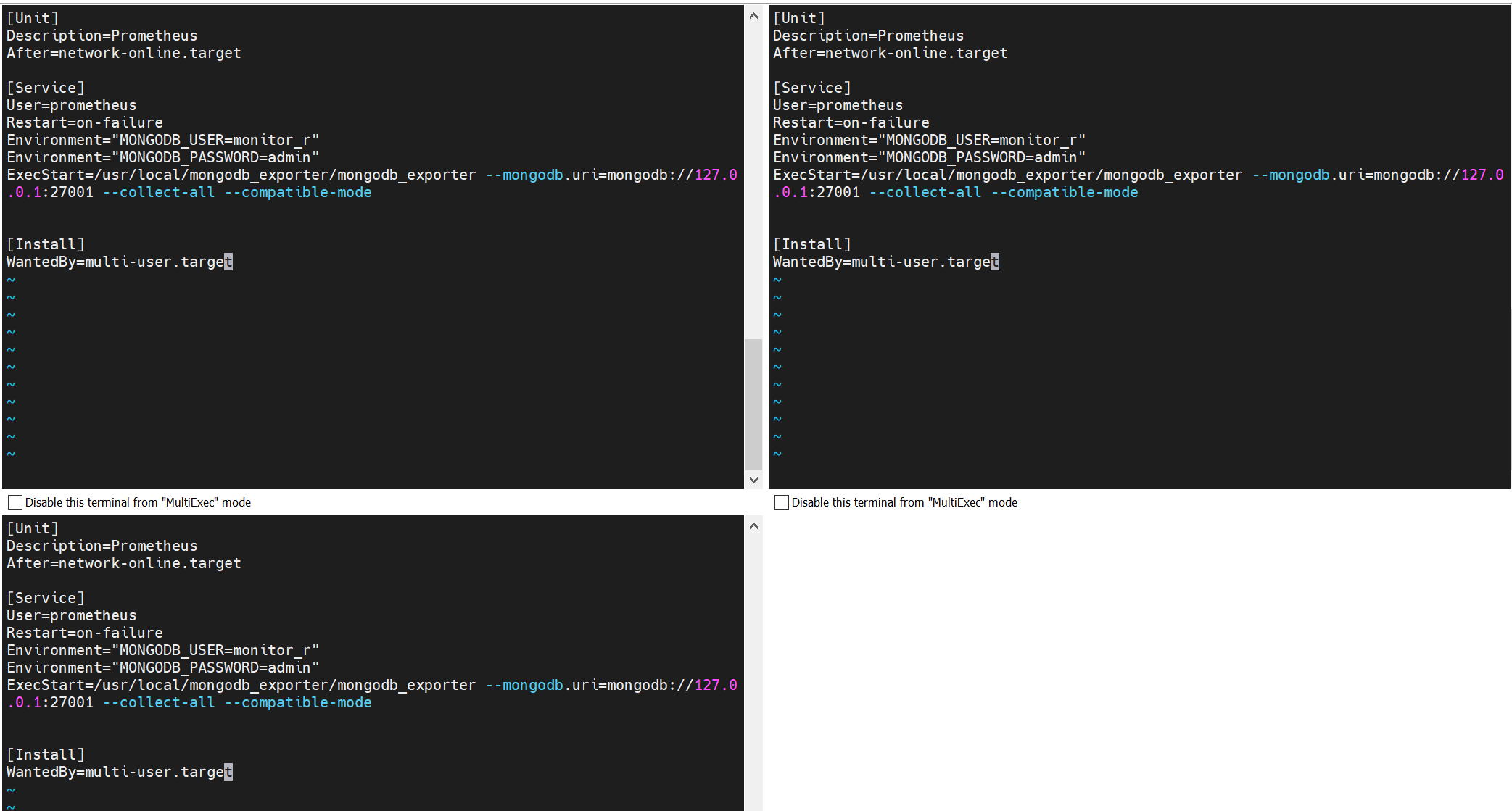The width and height of the screenshot is (1512, 811).
Task: Click 'Disable this terminal' label under top-right terminal
Action: click(904, 502)
